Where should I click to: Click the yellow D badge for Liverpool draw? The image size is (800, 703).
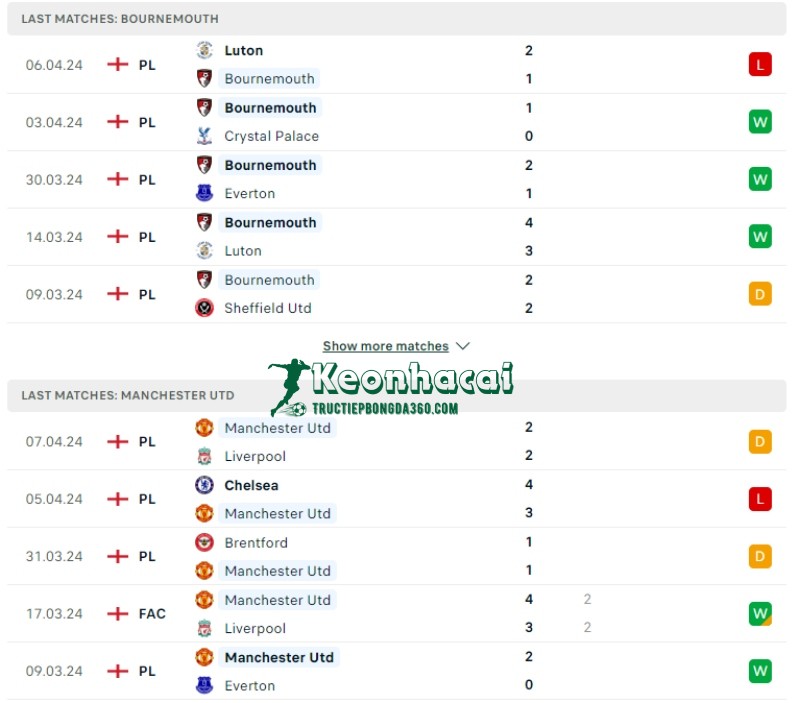[x=760, y=441]
